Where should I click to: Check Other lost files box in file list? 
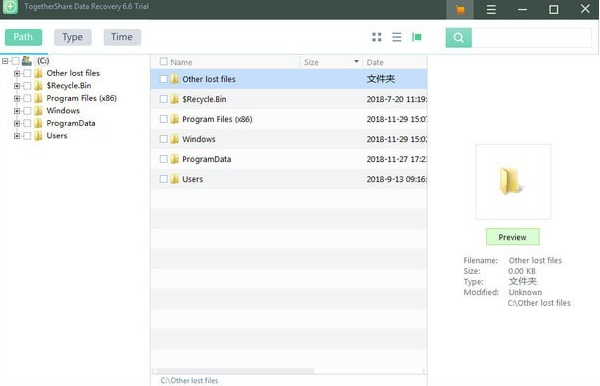163,79
